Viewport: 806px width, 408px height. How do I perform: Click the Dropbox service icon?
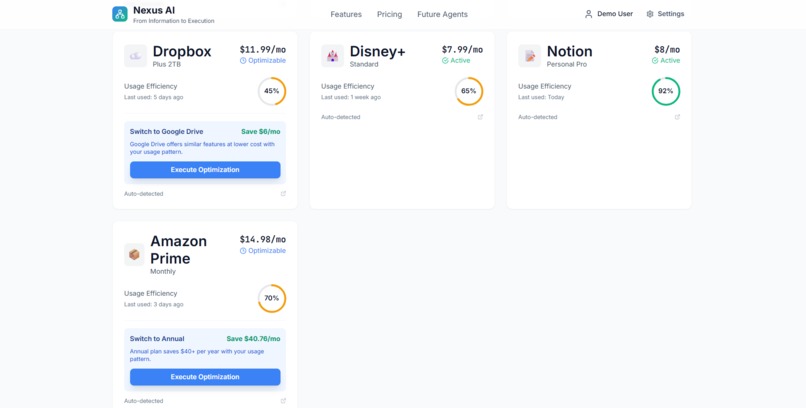point(135,56)
